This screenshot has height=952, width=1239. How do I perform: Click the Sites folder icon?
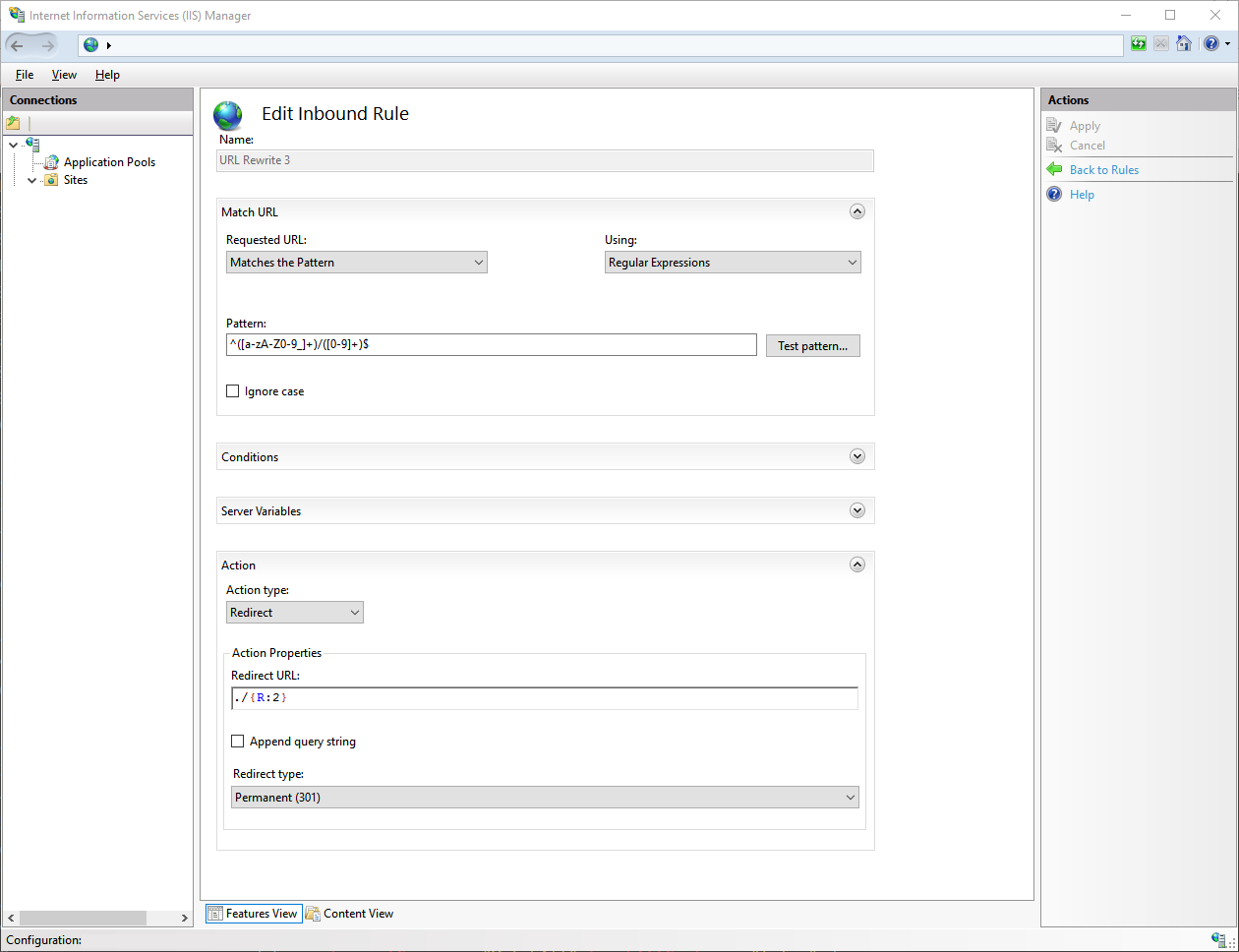(x=51, y=180)
